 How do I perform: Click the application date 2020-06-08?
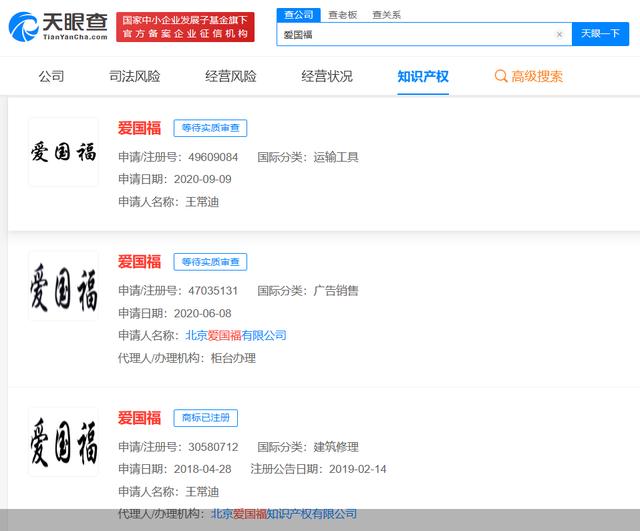pyautogui.click(x=203, y=313)
